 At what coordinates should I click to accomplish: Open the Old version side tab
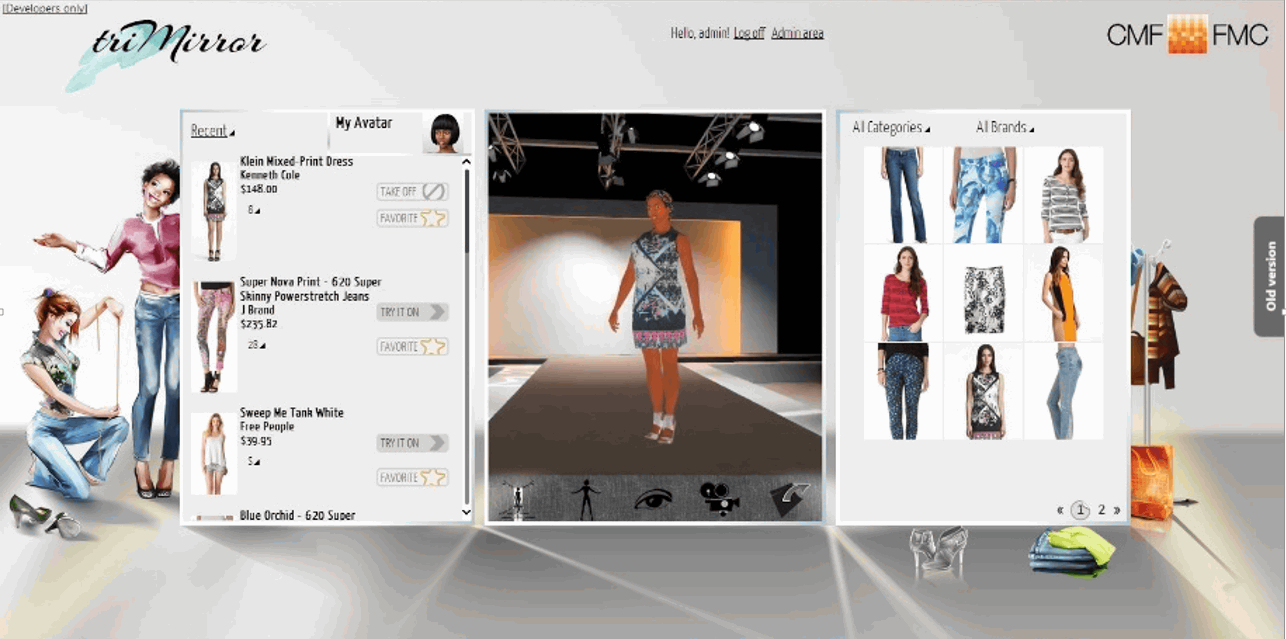click(x=1270, y=276)
